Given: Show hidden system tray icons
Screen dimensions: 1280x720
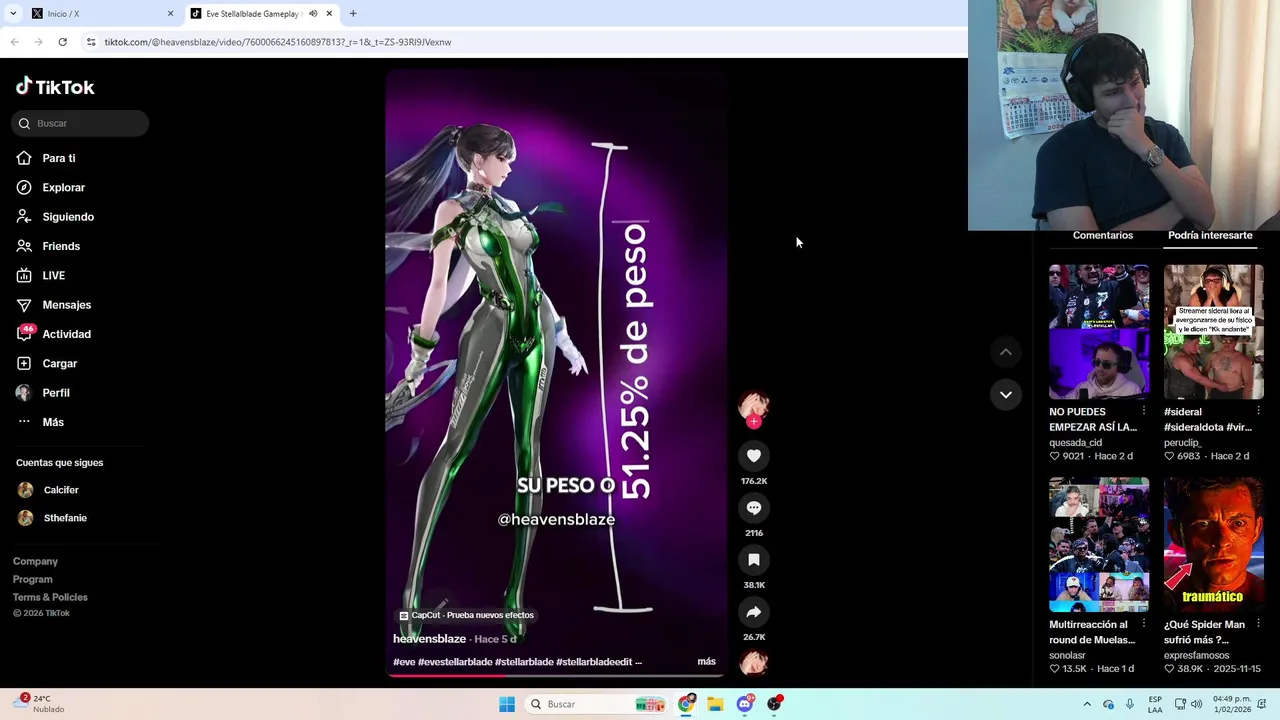Looking at the screenshot, I should [1087, 704].
